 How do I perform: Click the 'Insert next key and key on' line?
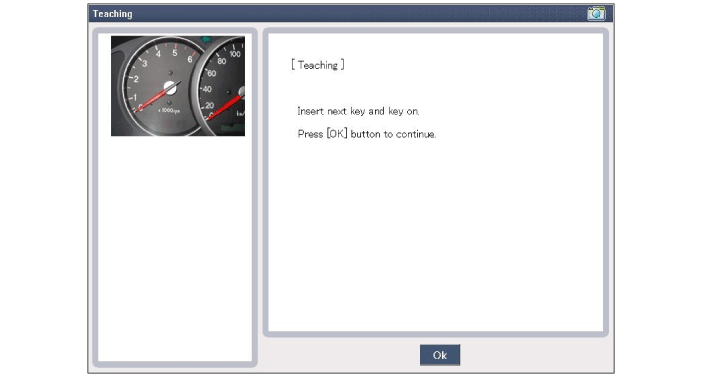pyautogui.click(x=358, y=111)
